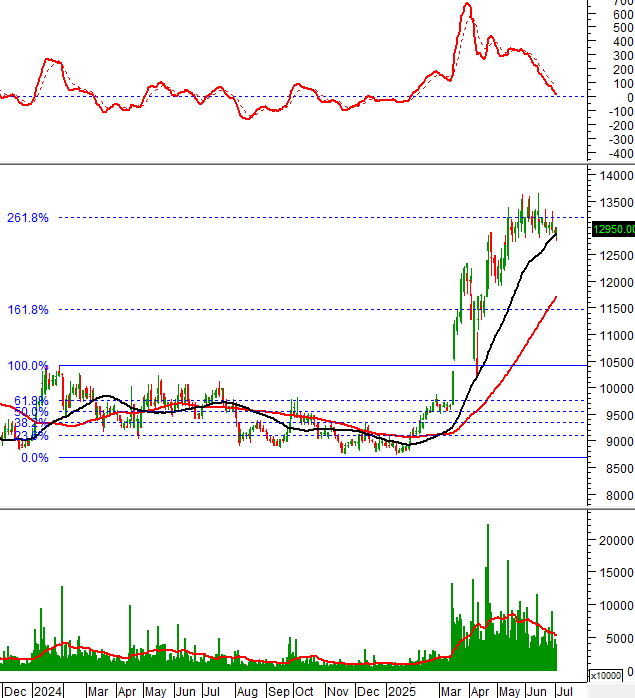Viewport: 635px width, 698px height.
Task: Click 20000 on the volume axis
Action: click(x=616, y=540)
